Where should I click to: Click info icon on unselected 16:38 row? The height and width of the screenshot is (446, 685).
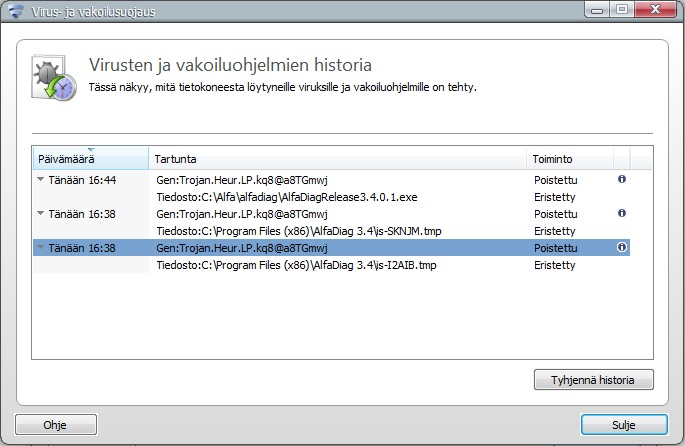click(x=621, y=213)
